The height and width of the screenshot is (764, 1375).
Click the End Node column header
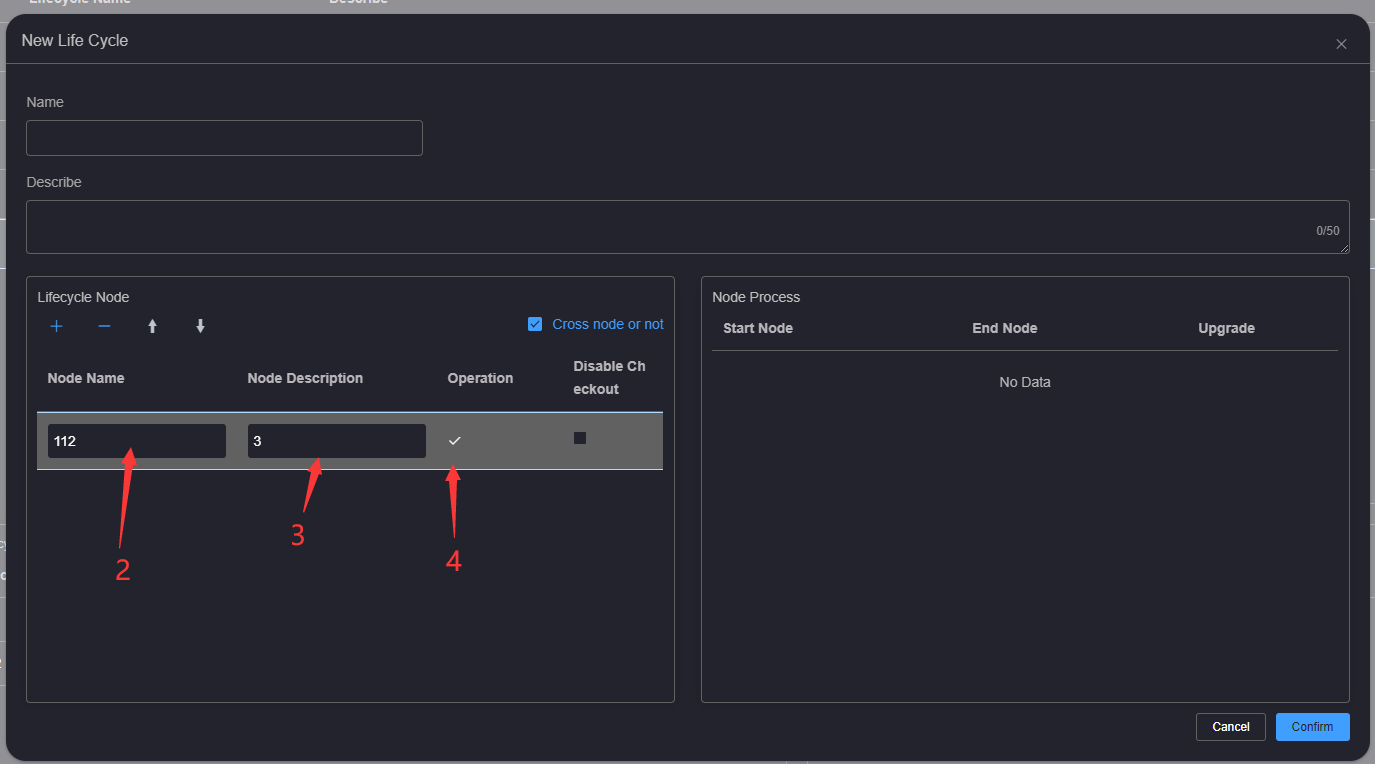pos(1005,328)
